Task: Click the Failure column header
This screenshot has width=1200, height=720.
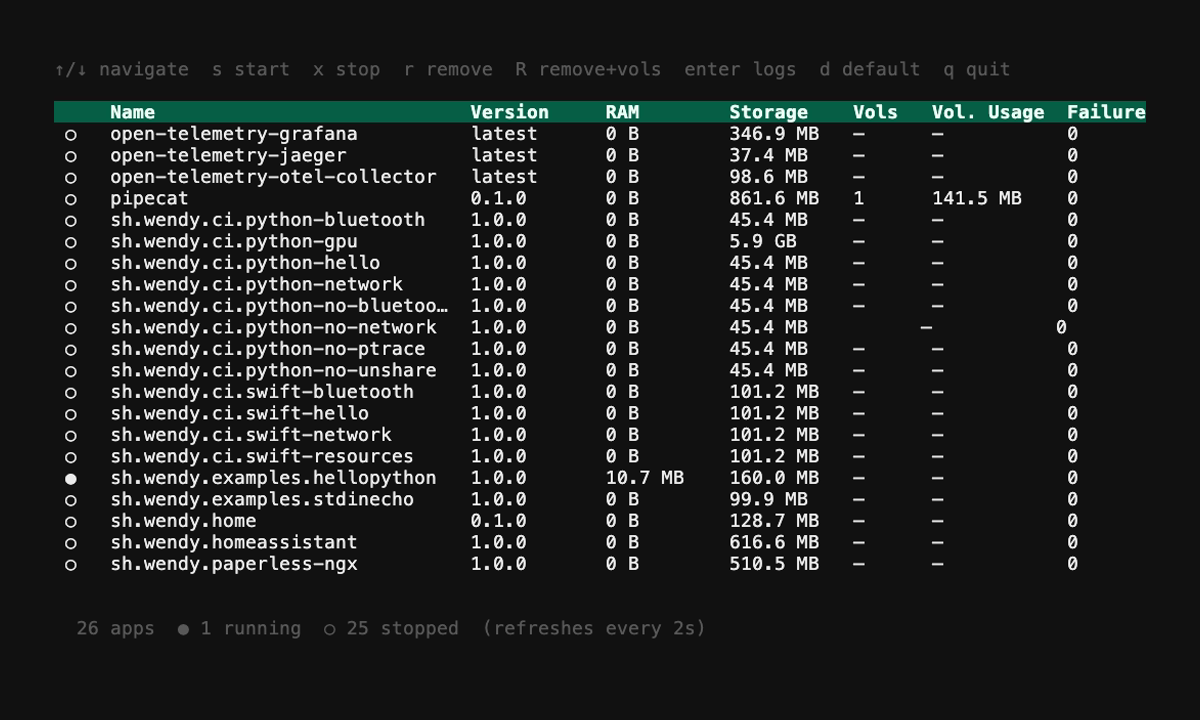Action: [x=1106, y=112]
